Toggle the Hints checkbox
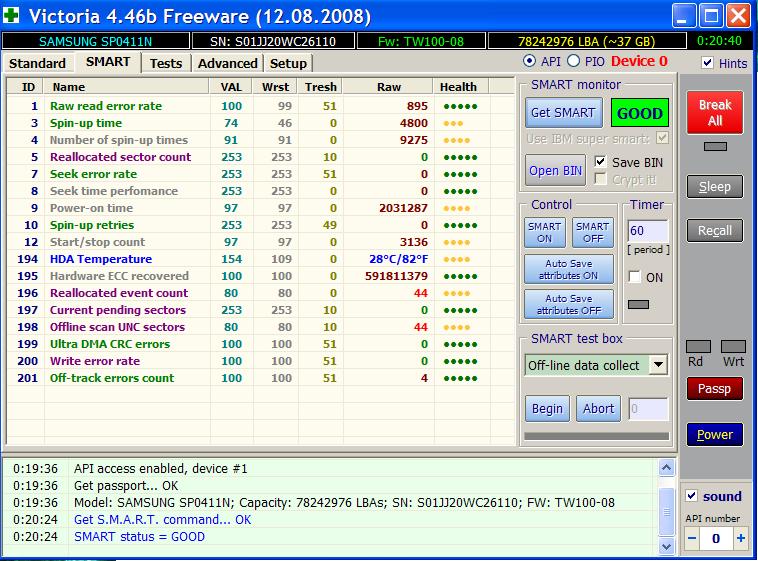The image size is (758, 561). (708, 63)
